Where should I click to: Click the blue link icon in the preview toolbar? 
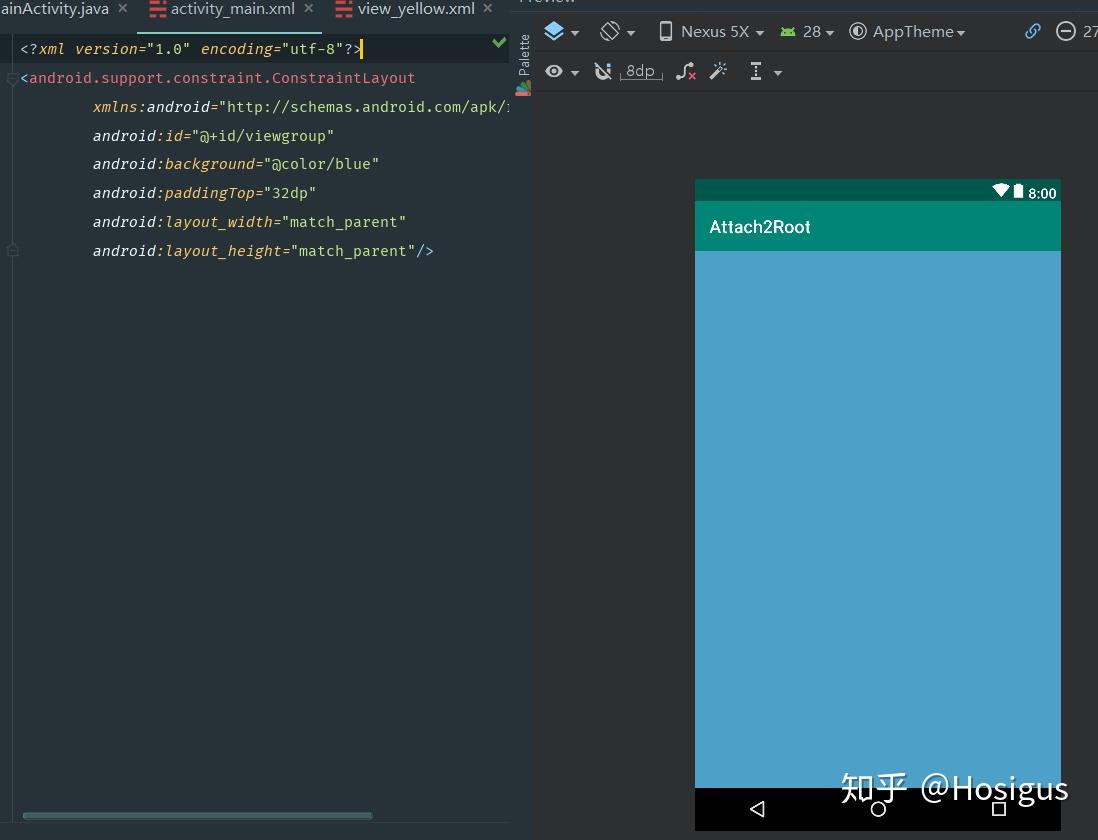[1032, 32]
